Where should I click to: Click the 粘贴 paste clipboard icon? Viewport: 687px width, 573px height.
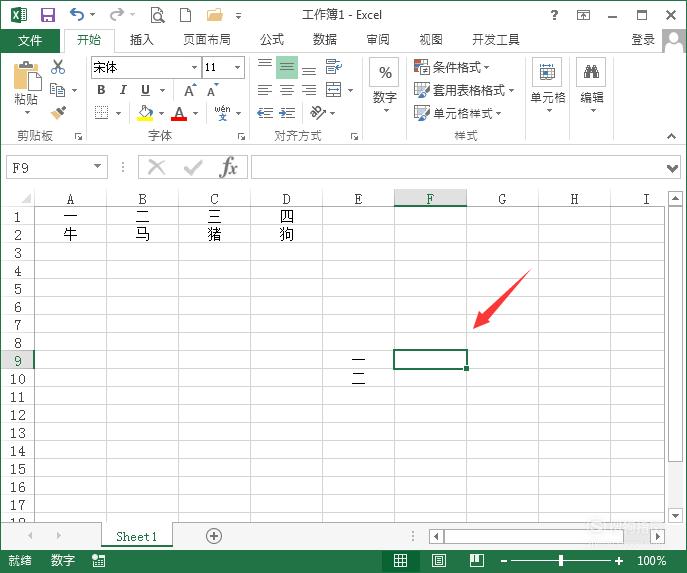[26, 77]
